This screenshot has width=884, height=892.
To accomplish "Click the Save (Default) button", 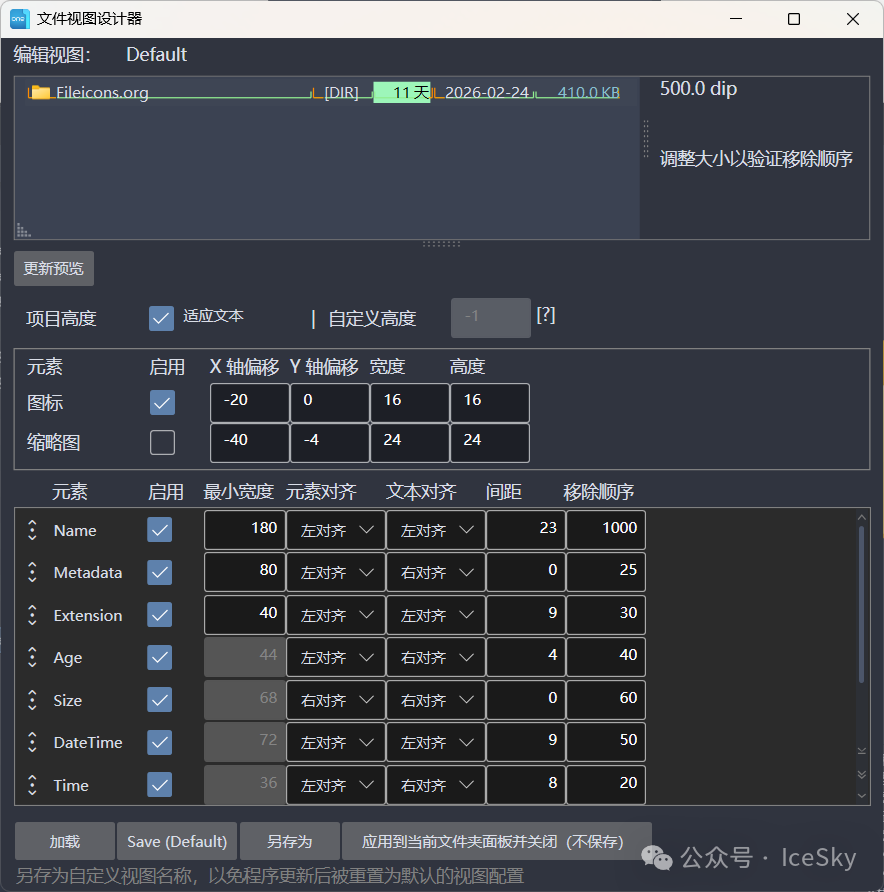I will point(177,841).
